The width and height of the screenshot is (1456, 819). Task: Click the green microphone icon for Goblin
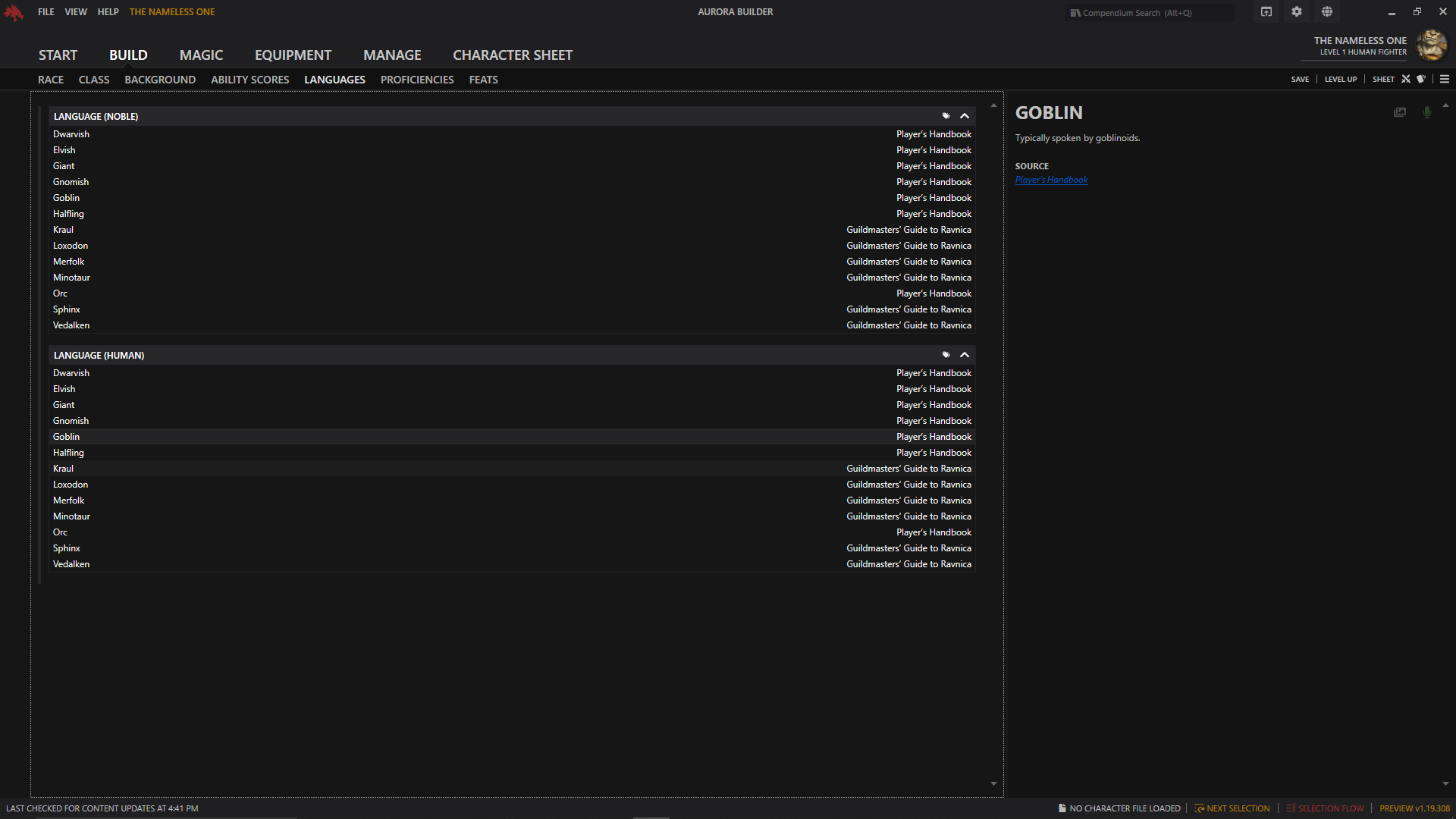tap(1427, 112)
